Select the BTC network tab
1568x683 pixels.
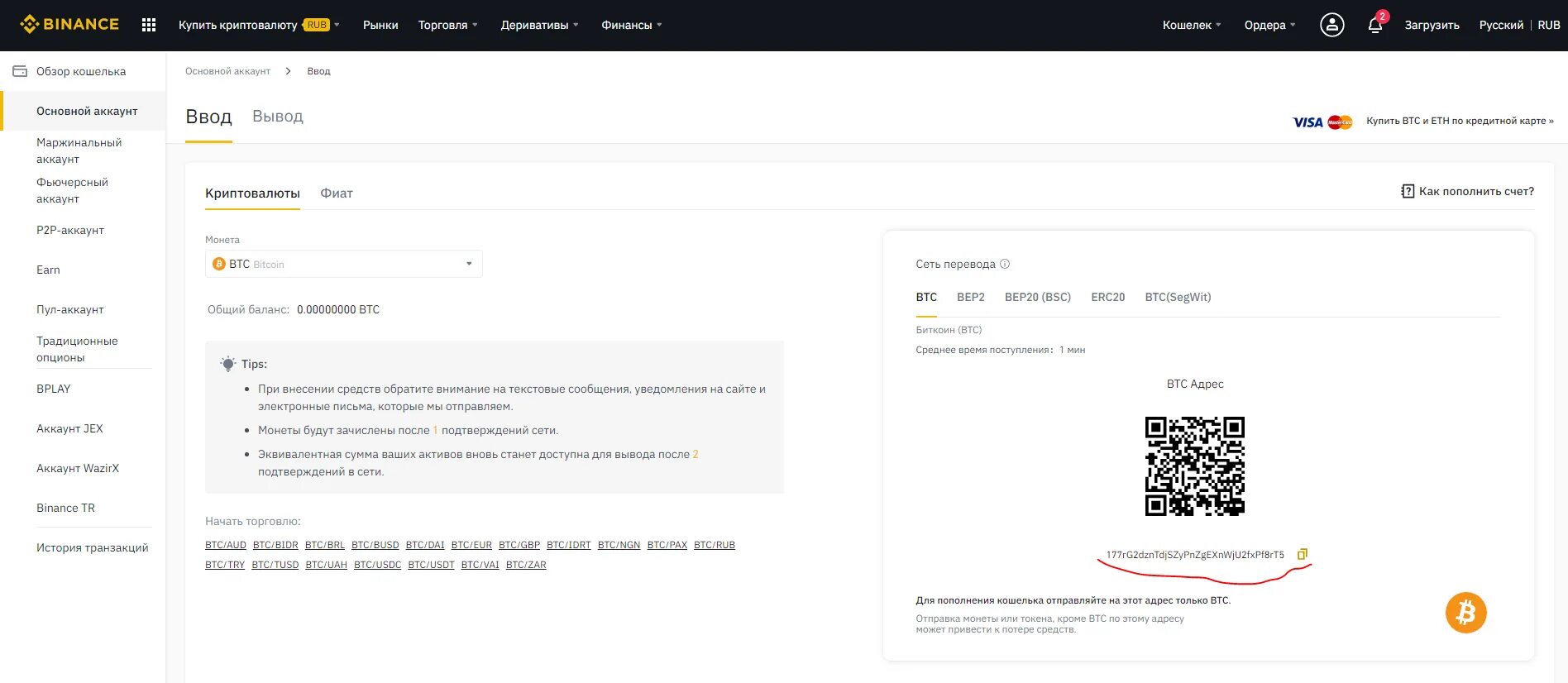click(926, 297)
